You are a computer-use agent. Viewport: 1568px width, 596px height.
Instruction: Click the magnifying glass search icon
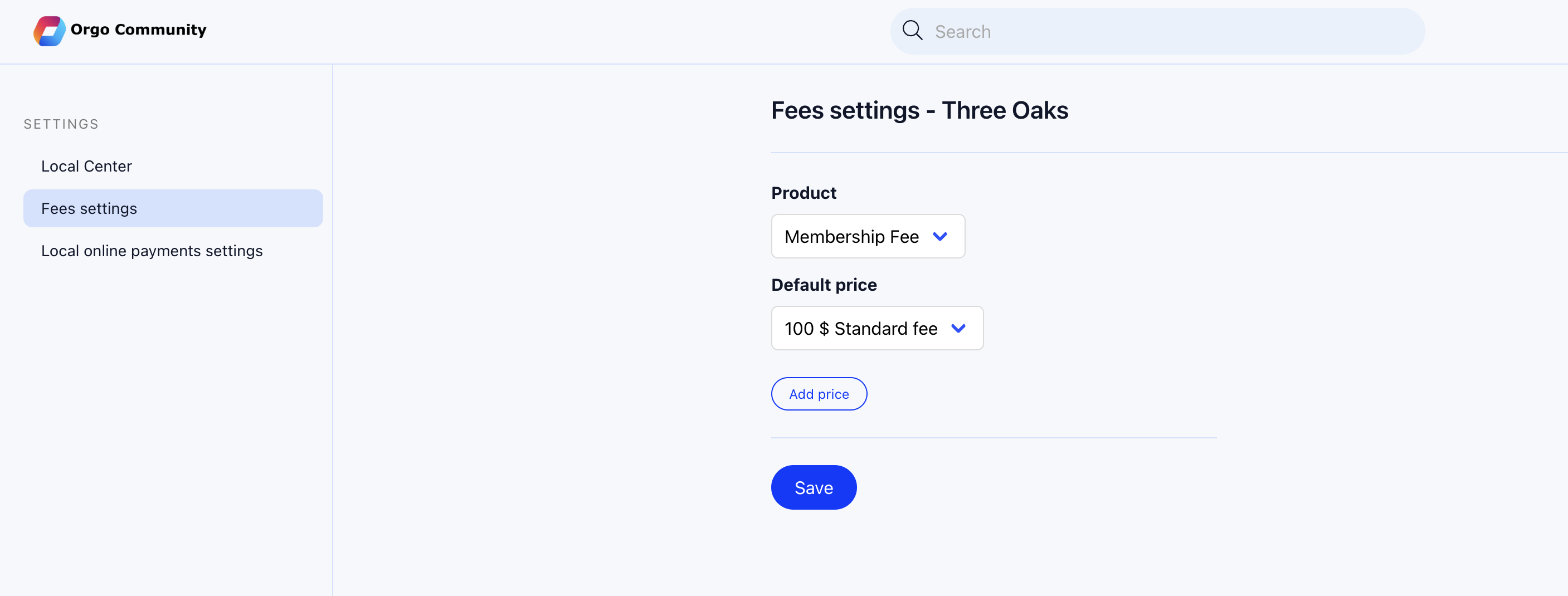click(912, 31)
